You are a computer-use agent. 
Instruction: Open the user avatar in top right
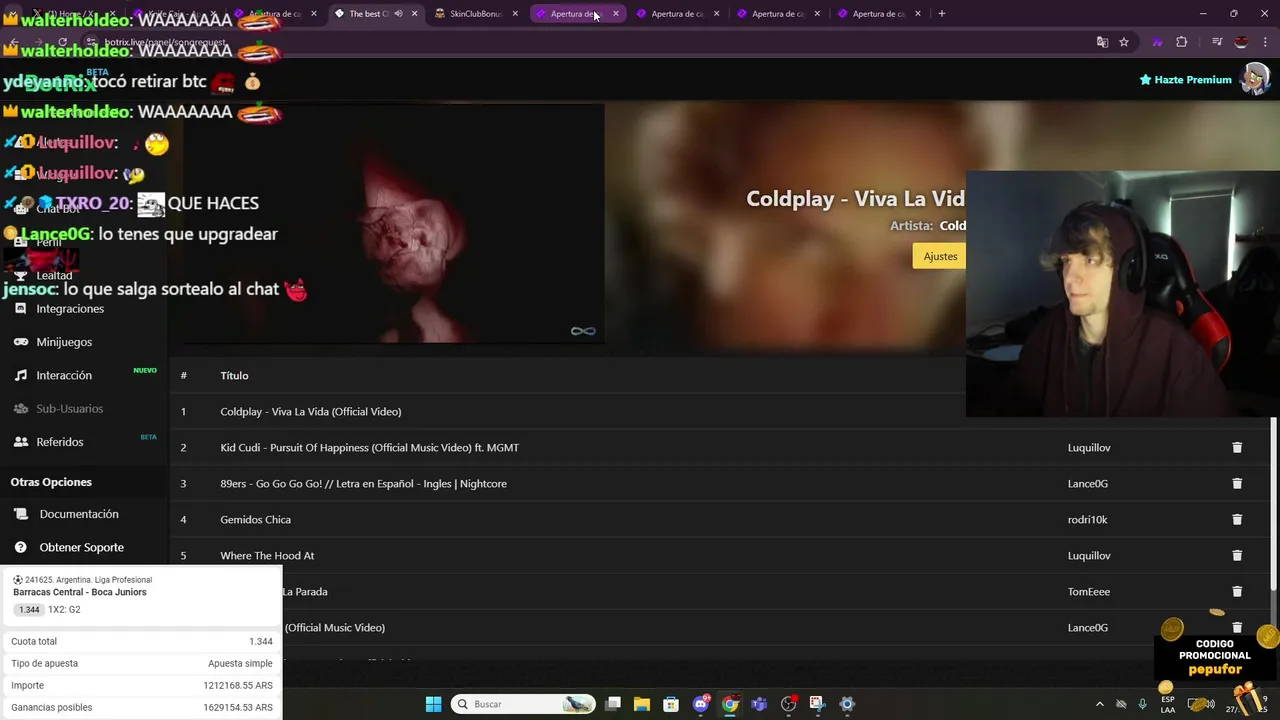1254,79
